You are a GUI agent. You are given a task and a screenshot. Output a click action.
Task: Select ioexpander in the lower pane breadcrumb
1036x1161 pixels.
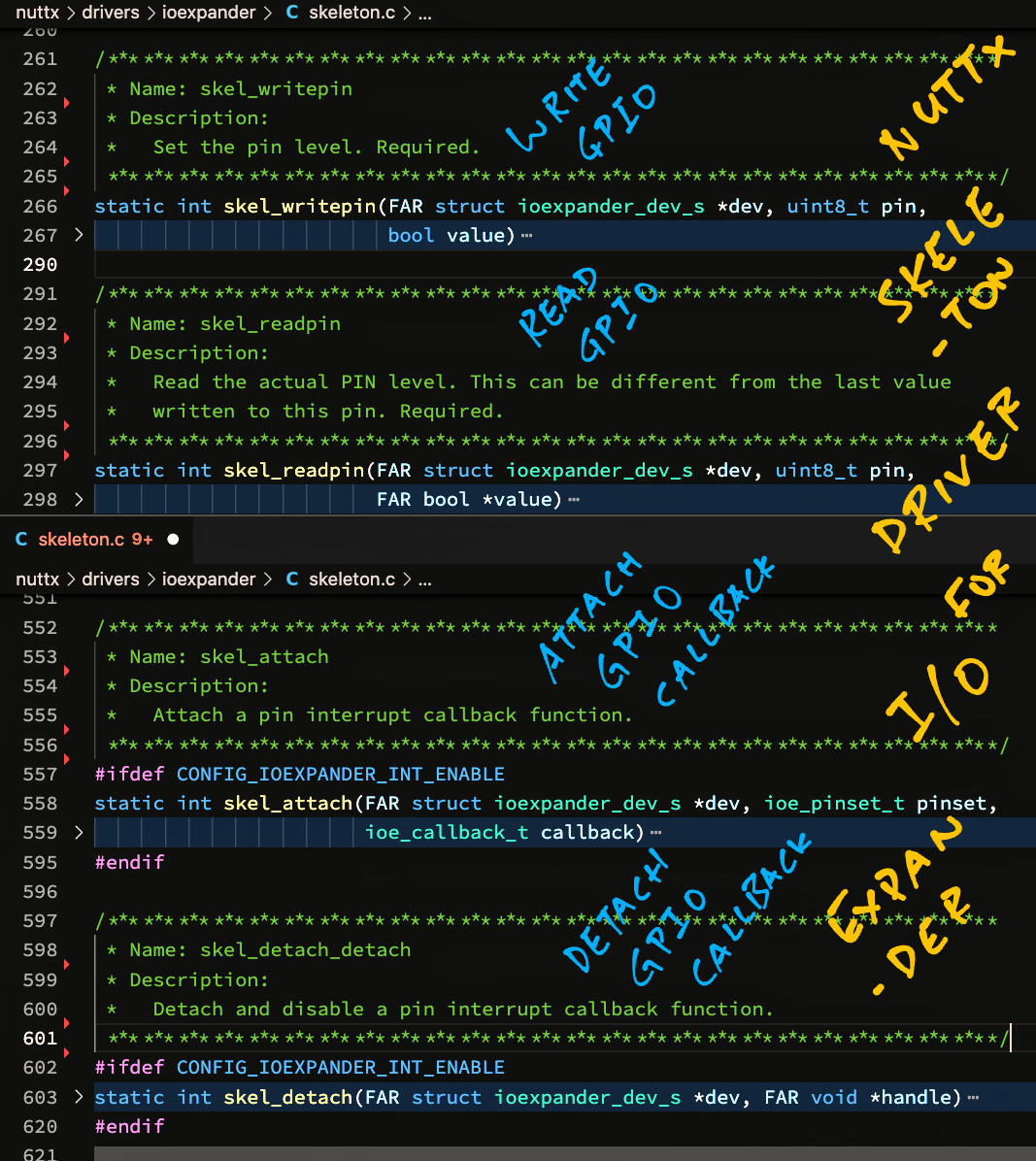tap(209, 579)
